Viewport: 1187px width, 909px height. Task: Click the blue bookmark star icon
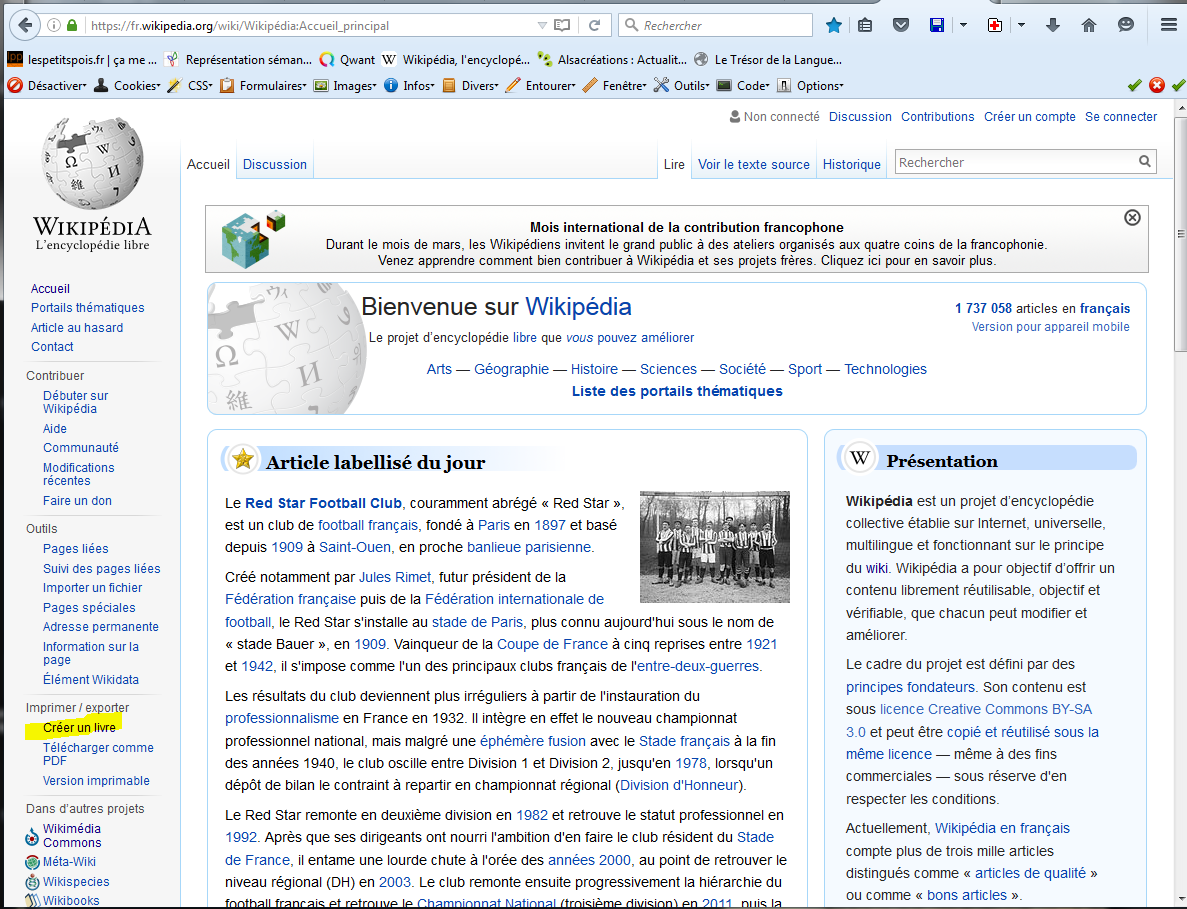pos(833,25)
